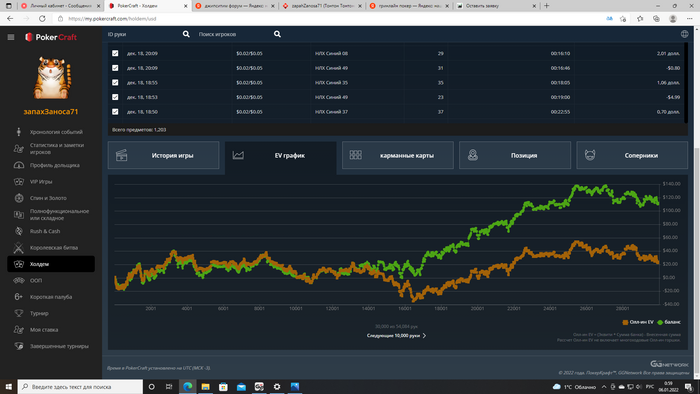
Task: Click the PokerCraft logo
Action: coord(50,37)
